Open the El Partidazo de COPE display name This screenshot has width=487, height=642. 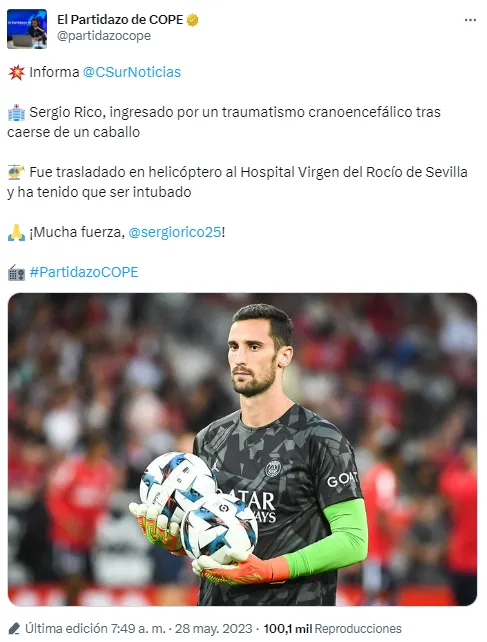[x=120, y=20]
